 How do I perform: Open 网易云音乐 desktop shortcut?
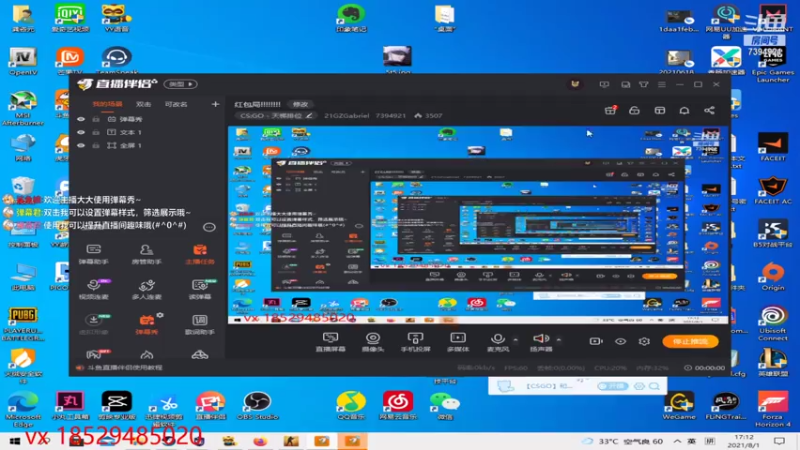[x=398, y=406]
